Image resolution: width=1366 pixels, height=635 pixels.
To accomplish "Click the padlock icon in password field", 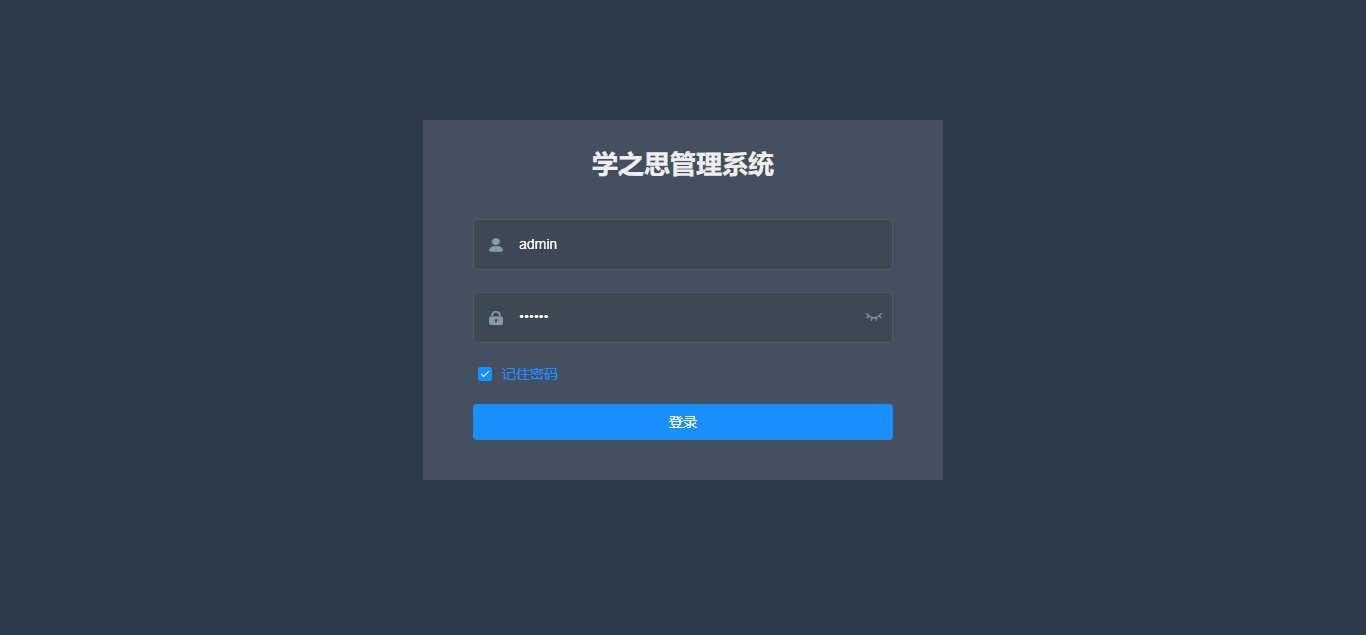I will pyautogui.click(x=495, y=318).
